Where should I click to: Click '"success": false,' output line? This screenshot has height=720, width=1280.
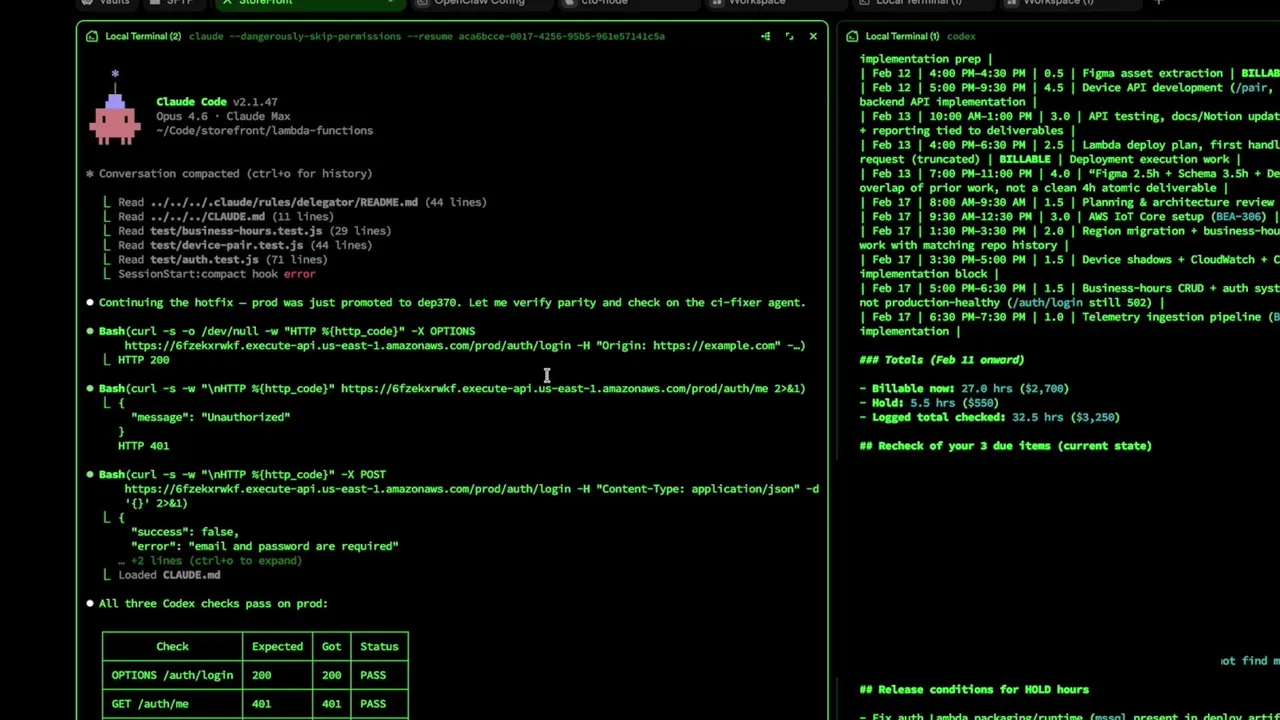click(185, 532)
